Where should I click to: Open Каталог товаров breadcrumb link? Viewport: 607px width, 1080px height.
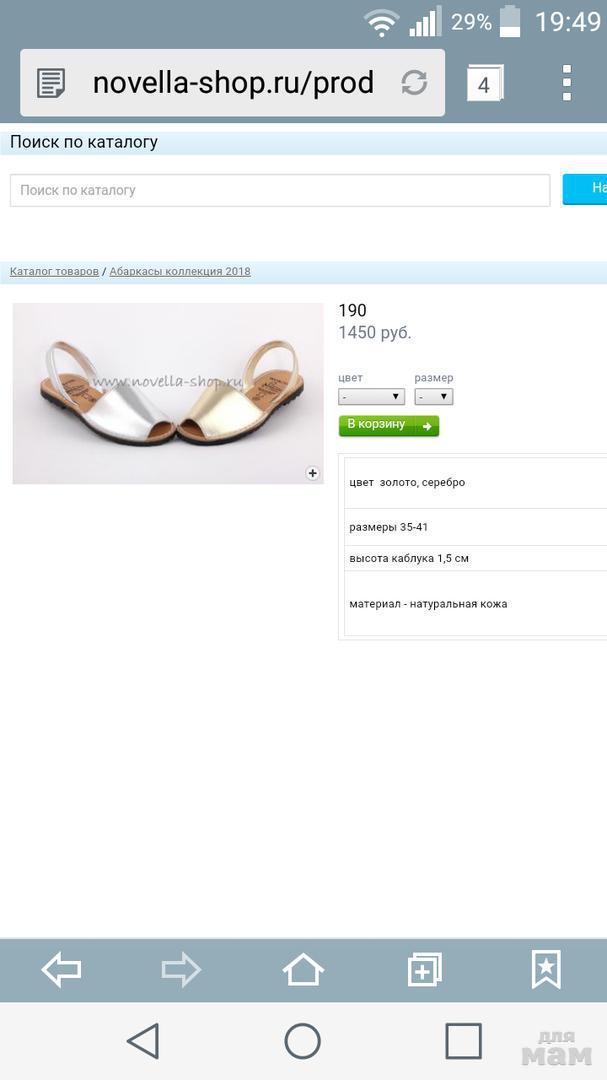point(54,271)
